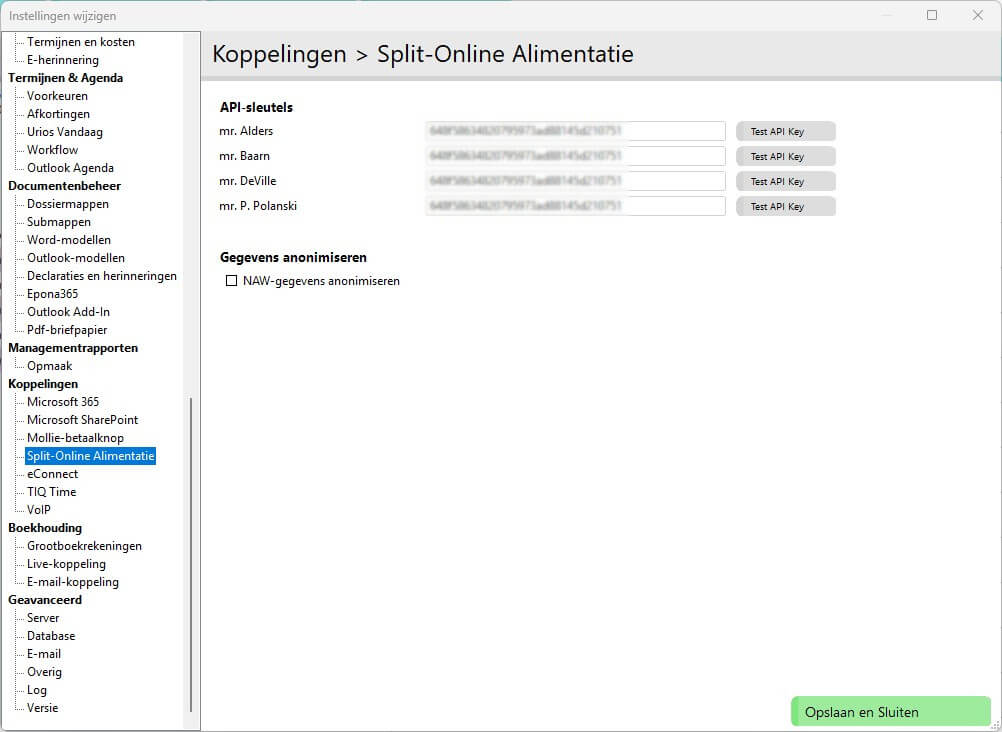Select Outlook-modellen item

[x=75, y=258]
